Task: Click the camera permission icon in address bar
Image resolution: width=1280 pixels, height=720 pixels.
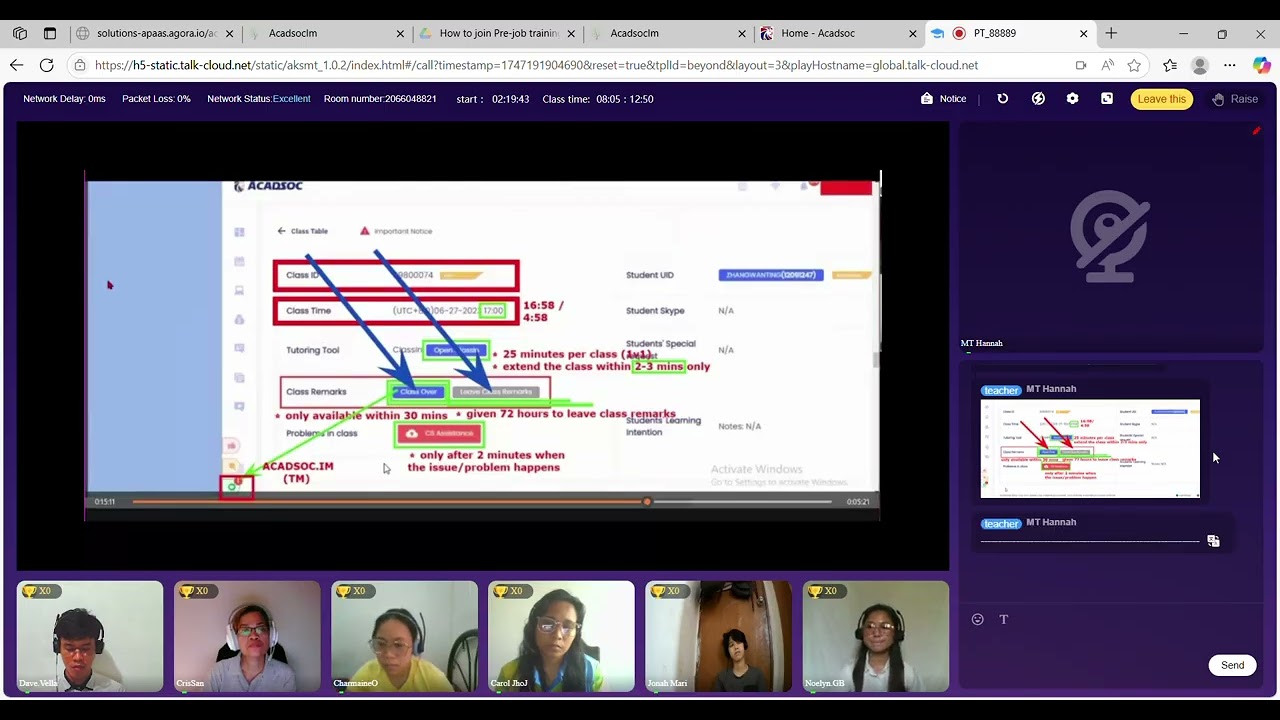Action: (x=1080, y=65)
